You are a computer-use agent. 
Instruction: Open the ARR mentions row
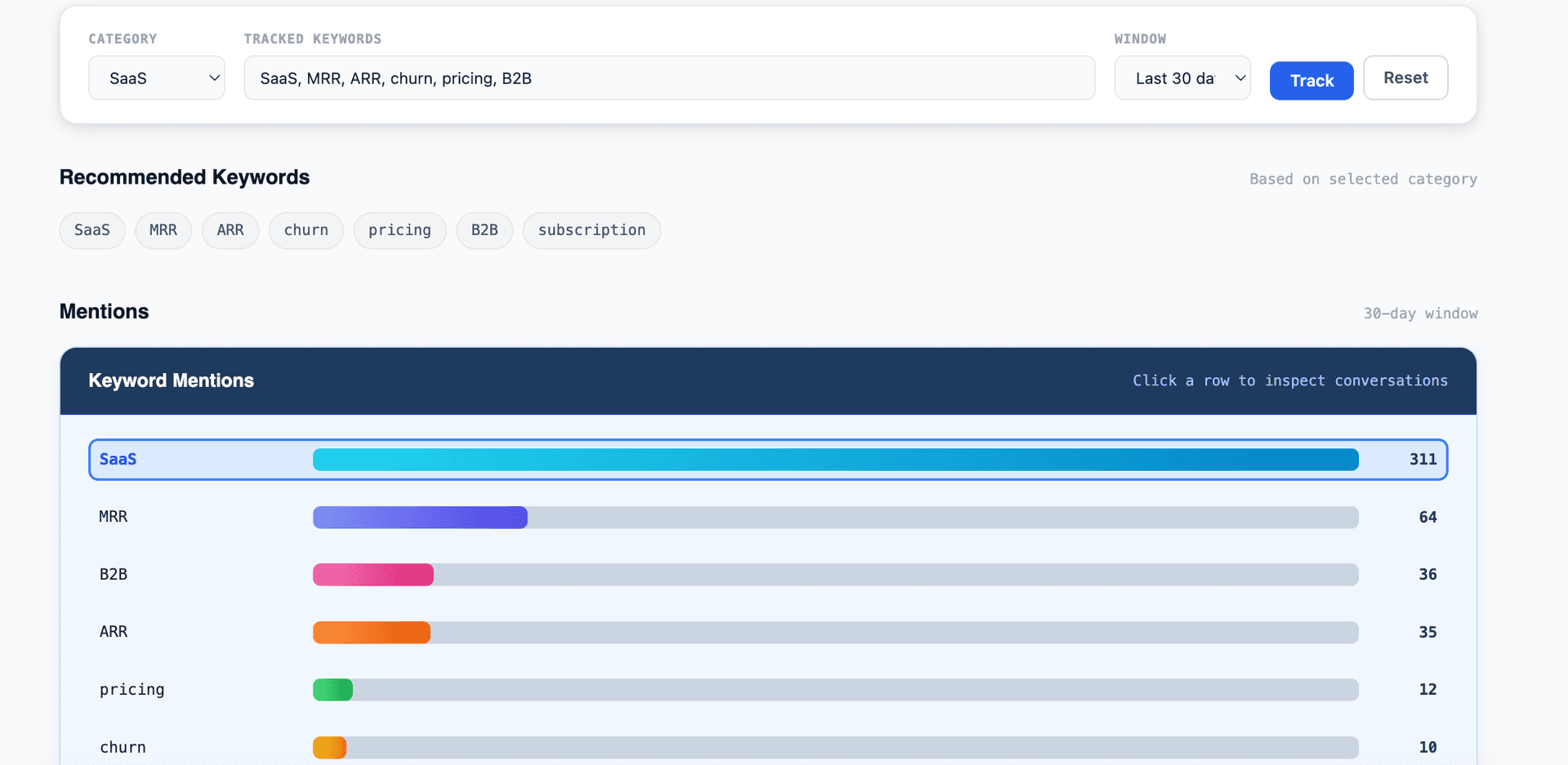click(x=768, y=632)
